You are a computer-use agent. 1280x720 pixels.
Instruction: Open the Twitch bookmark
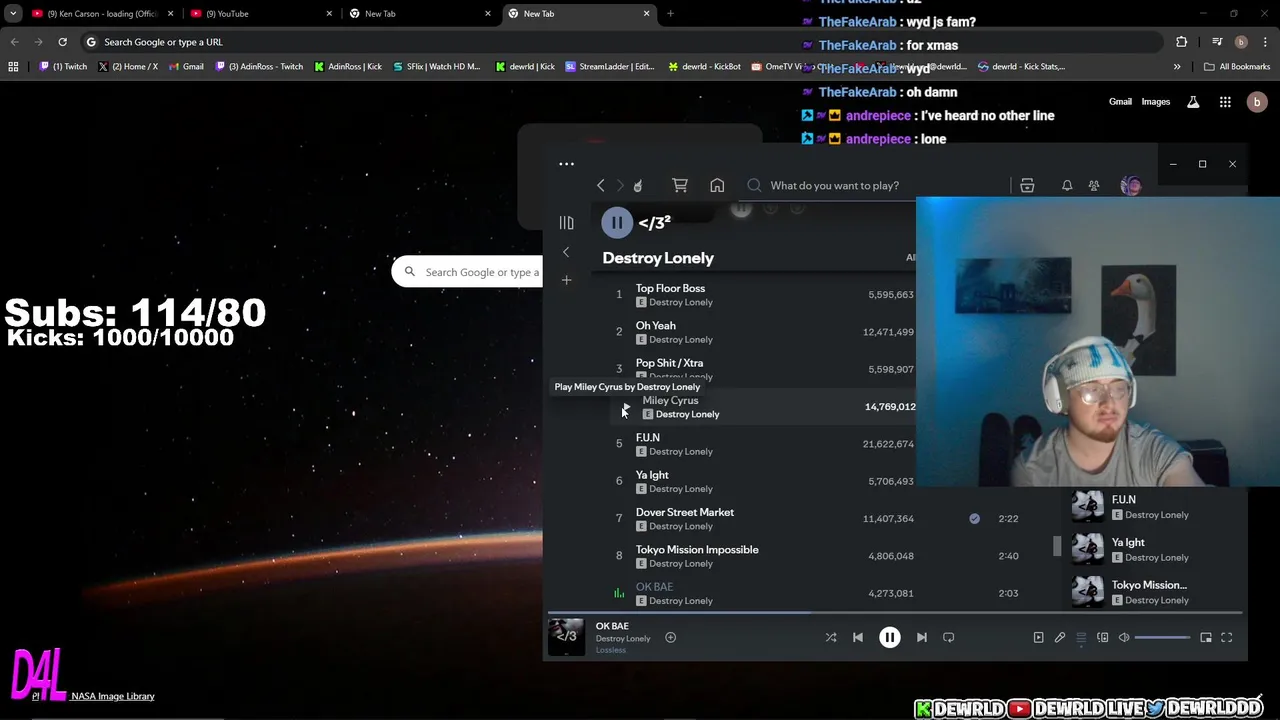pyautogui.click(x=64, y=66)
